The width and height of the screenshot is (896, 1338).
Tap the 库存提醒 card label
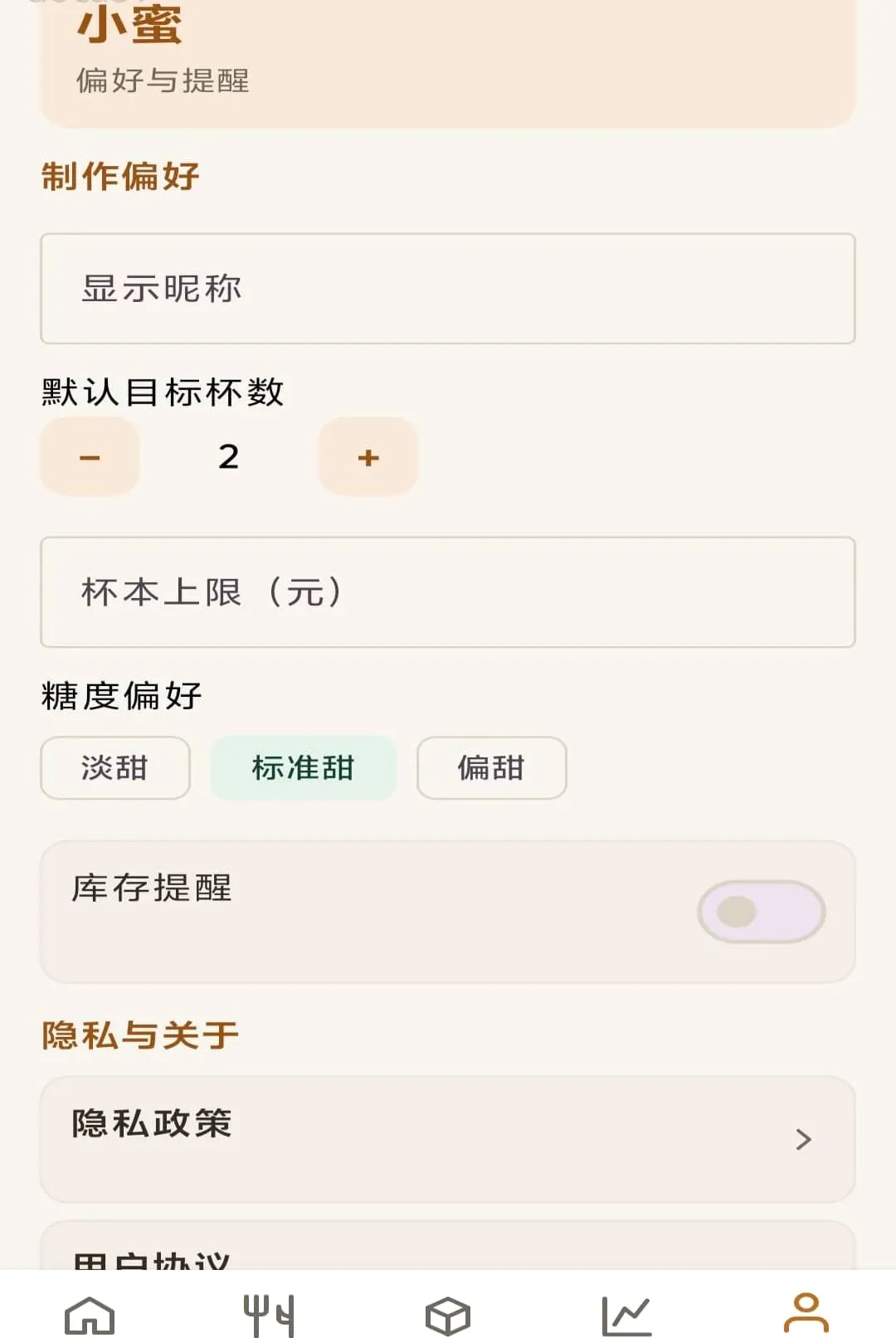click(152, 888)
